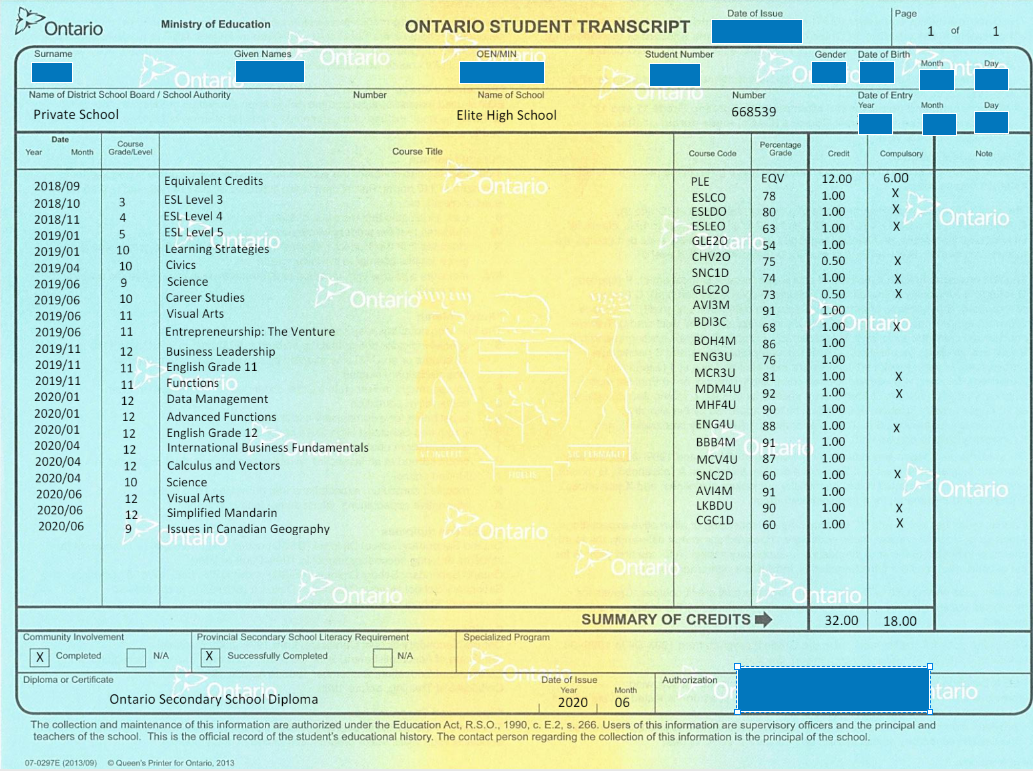Check the Community Involvement N/A box
This screenshot has height=771, width=1033.
pyautogui.click(x=136, y=657)
